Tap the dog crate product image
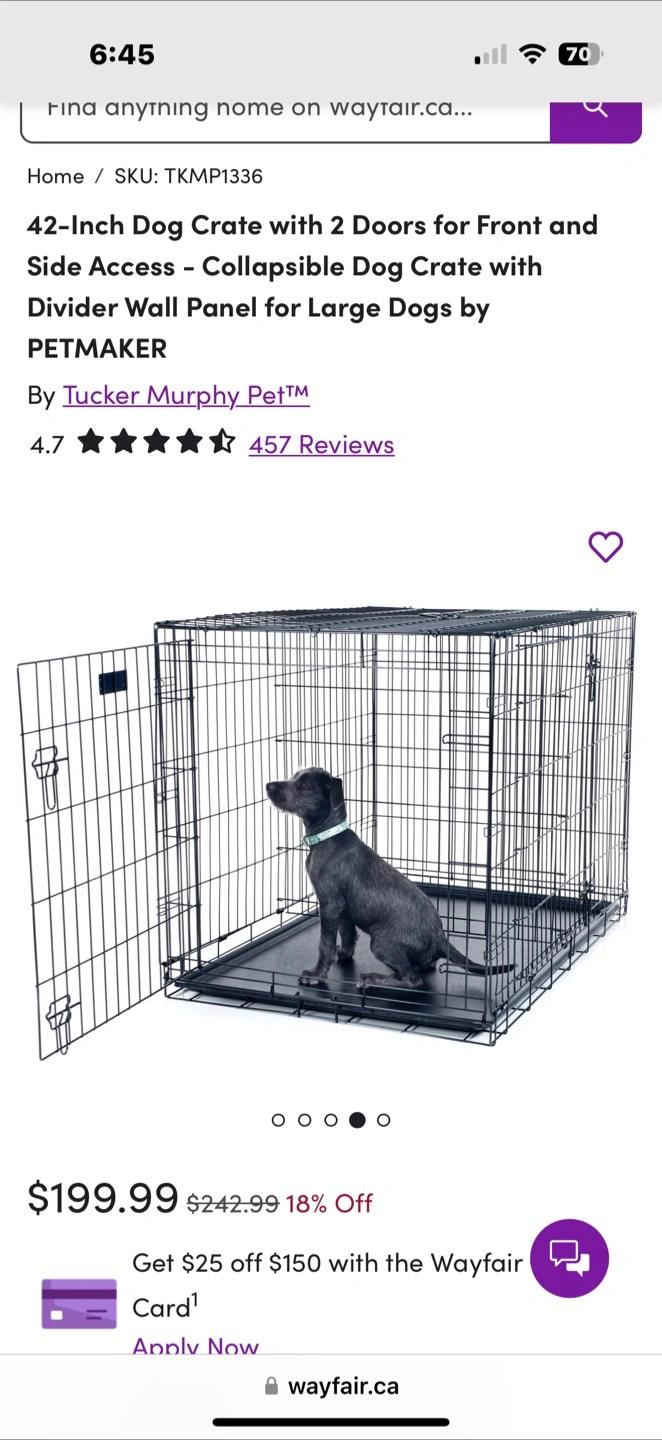Image resolution: width=662 pixels, height=1440 pixels. pos(327,830)
